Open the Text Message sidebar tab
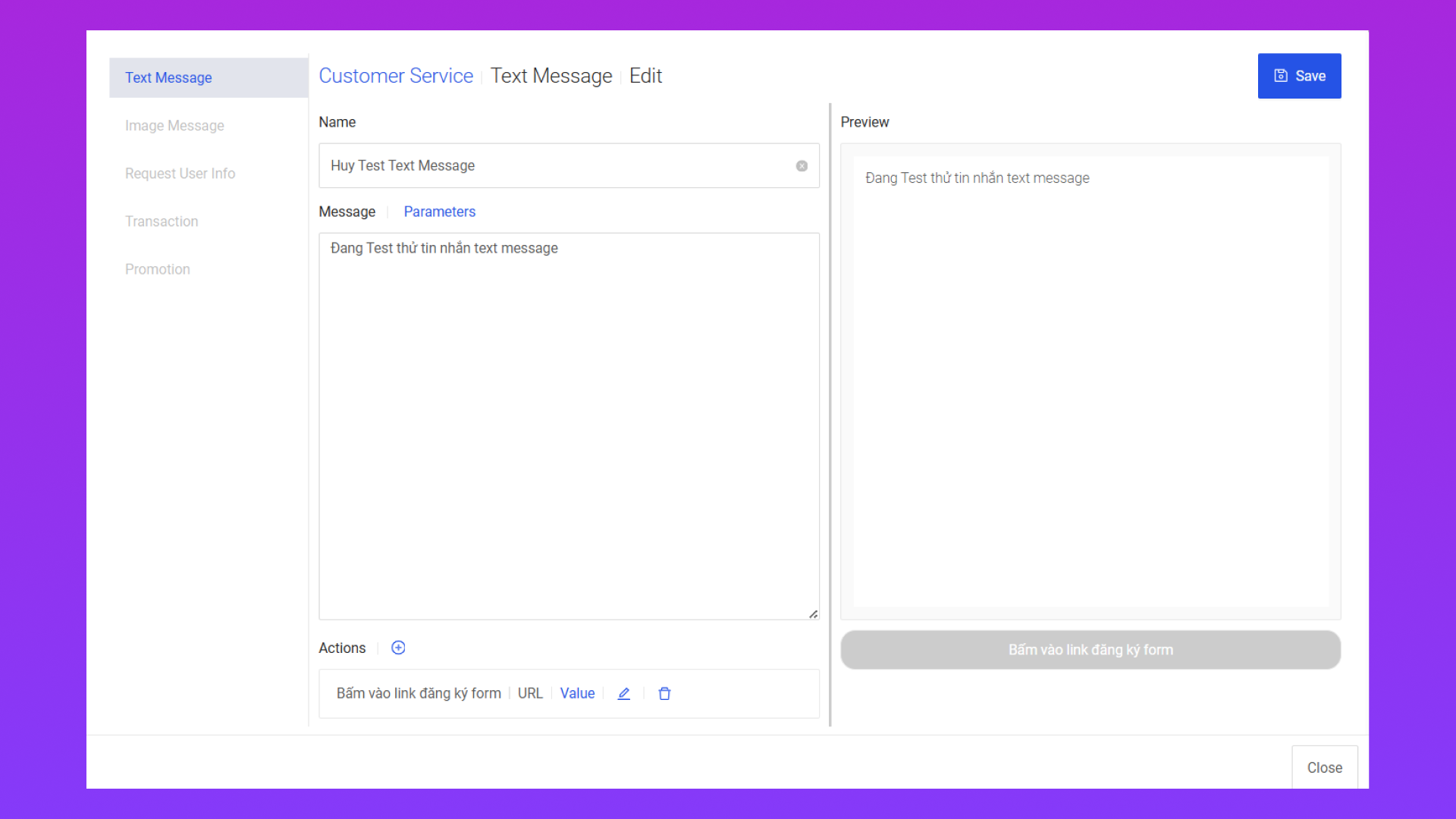 click(x=168, y=78)
